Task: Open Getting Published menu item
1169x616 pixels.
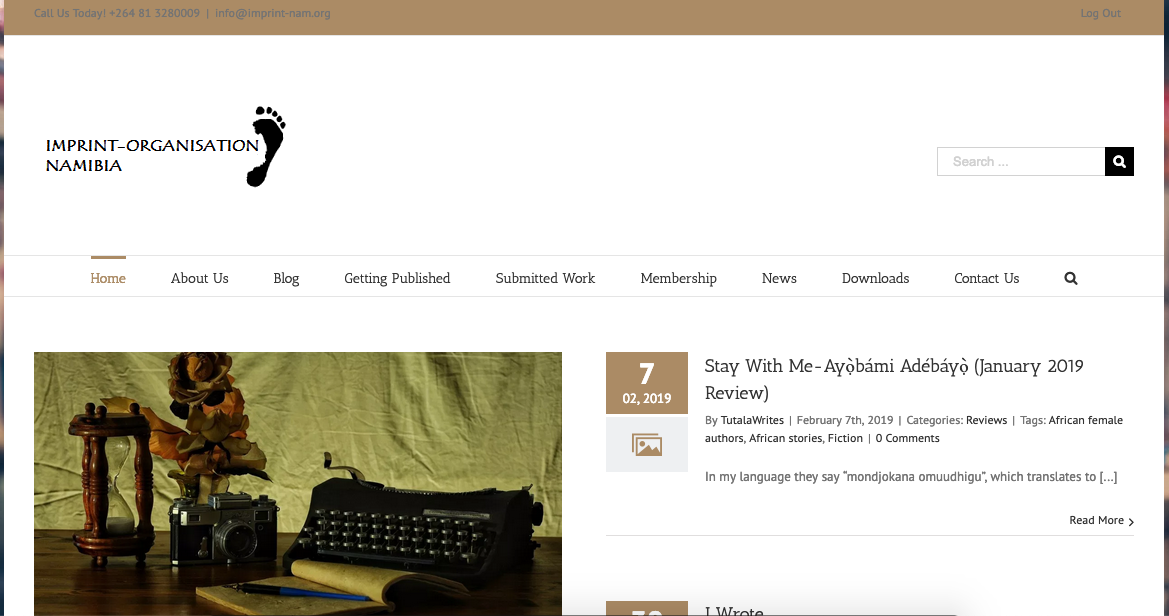Action: (397, 278)
